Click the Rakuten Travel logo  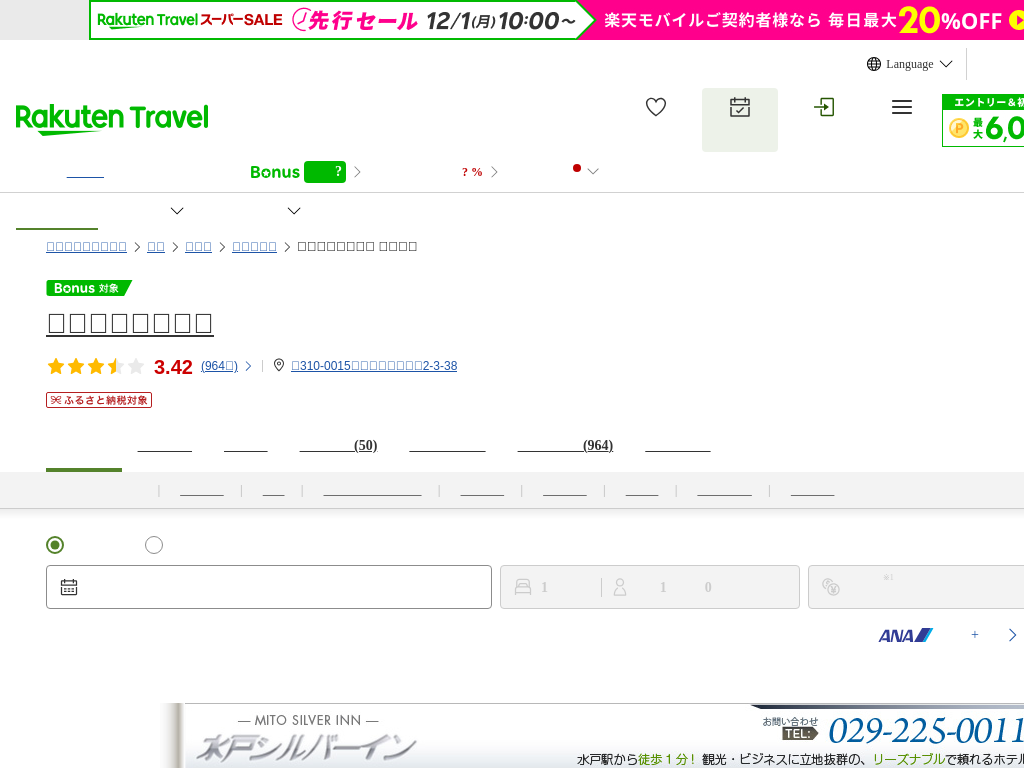click(x=112, y=118)
